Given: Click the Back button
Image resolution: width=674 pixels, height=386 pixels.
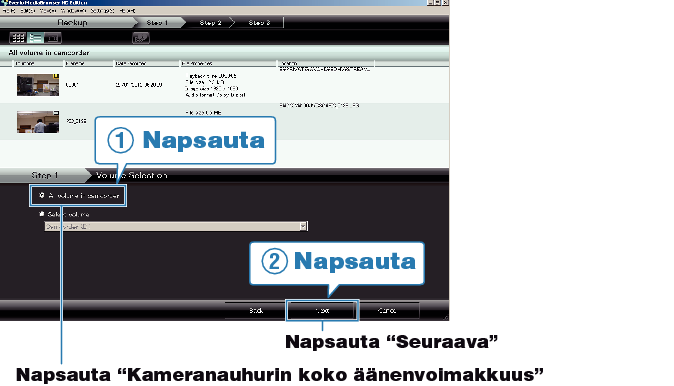Looking at the screenshot, I should pos(256,310).
